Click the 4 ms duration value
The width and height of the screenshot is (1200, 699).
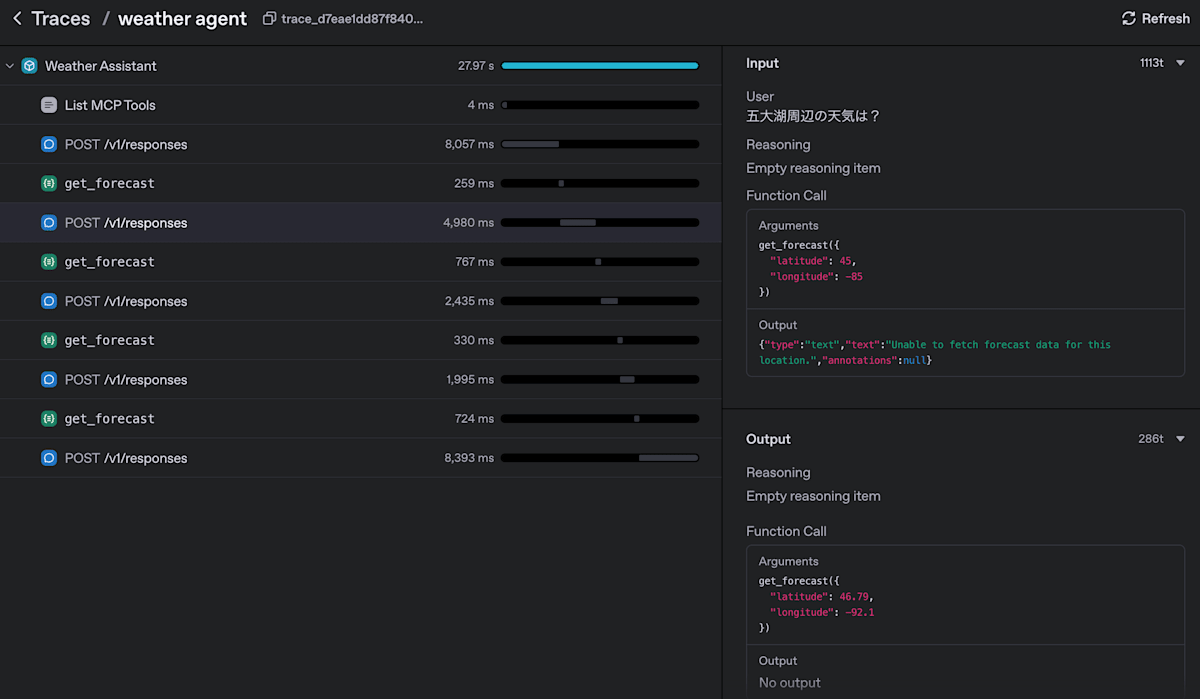click(481, 105)
